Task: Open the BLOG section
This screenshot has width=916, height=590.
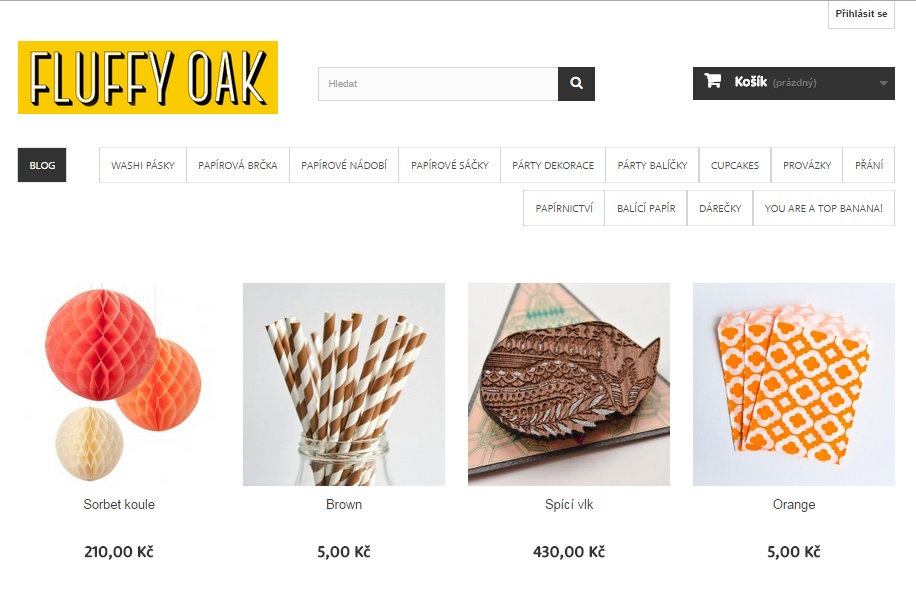Action: [42, 165]
